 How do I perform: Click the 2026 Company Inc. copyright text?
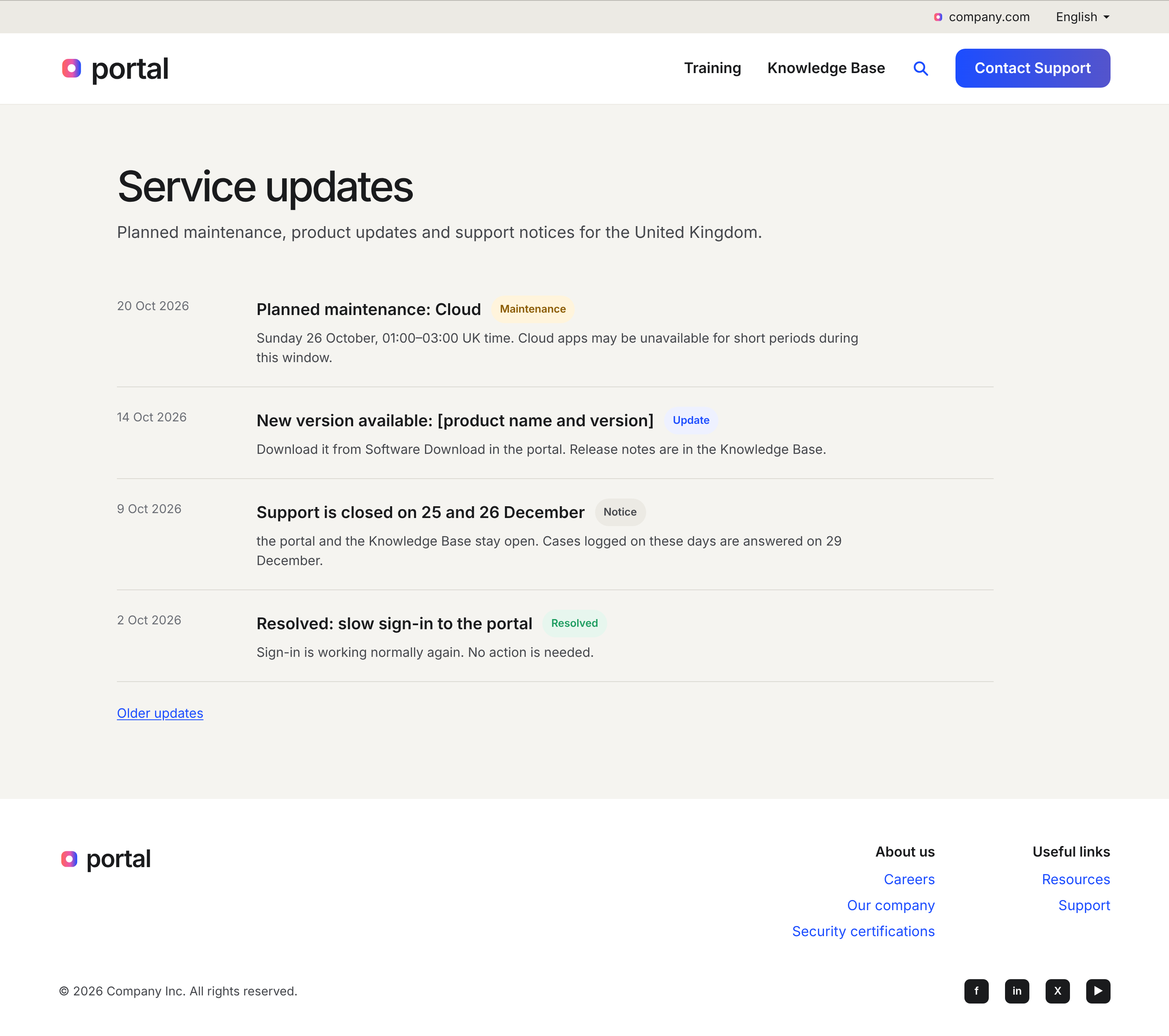point(178,991)
